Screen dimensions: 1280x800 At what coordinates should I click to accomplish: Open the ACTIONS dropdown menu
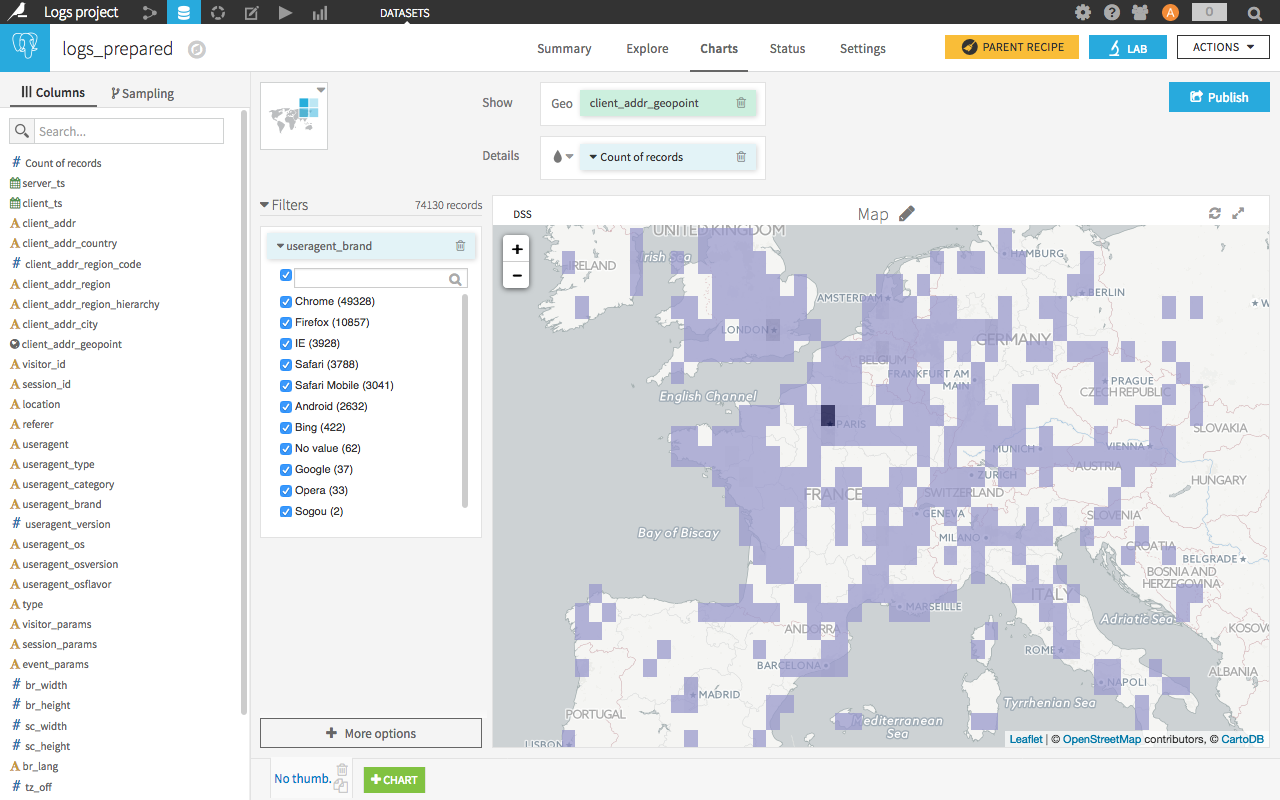tap(1223, 46)
